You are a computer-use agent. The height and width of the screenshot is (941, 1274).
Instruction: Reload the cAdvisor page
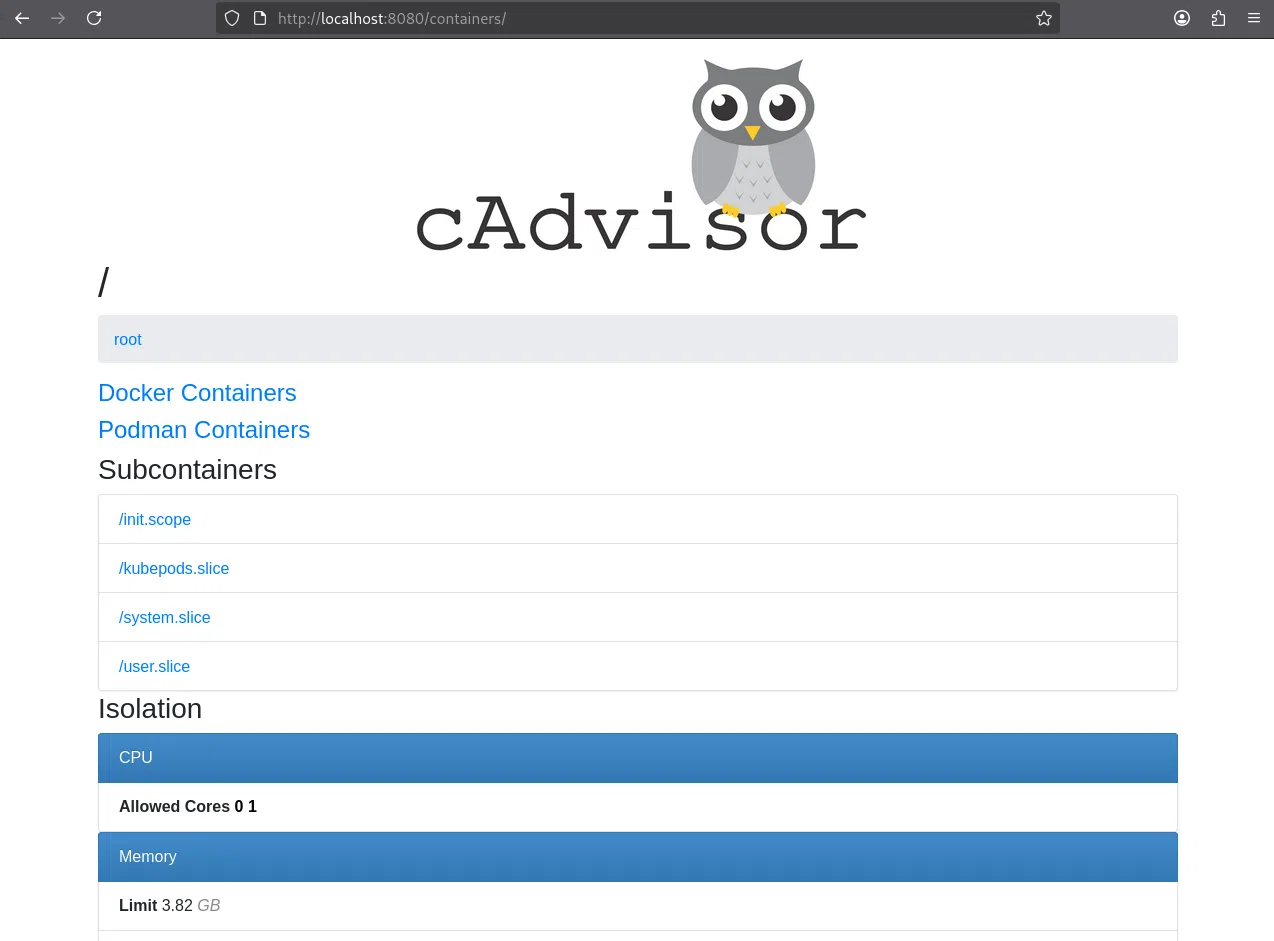pos(94,18)
